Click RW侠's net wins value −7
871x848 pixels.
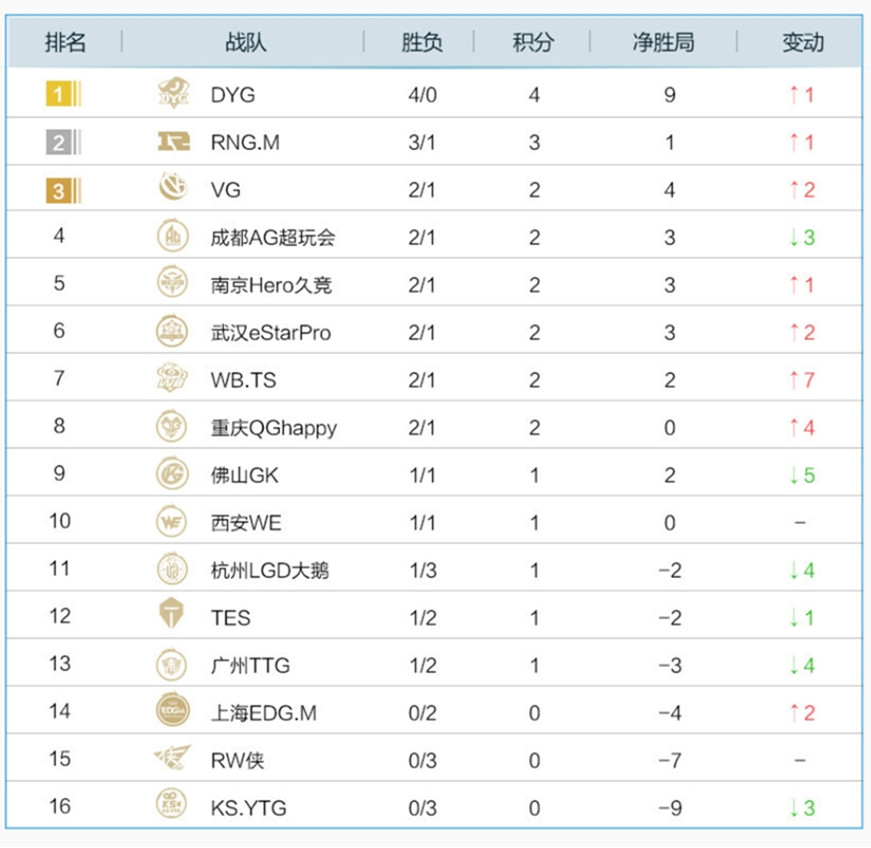[x=670, y=761]
